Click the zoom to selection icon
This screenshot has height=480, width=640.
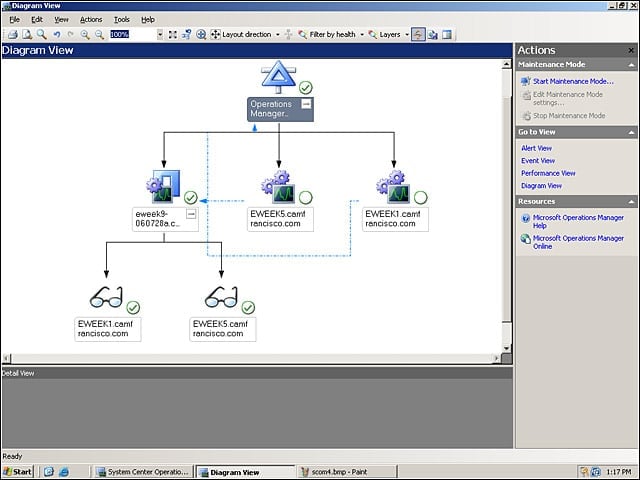201,35
